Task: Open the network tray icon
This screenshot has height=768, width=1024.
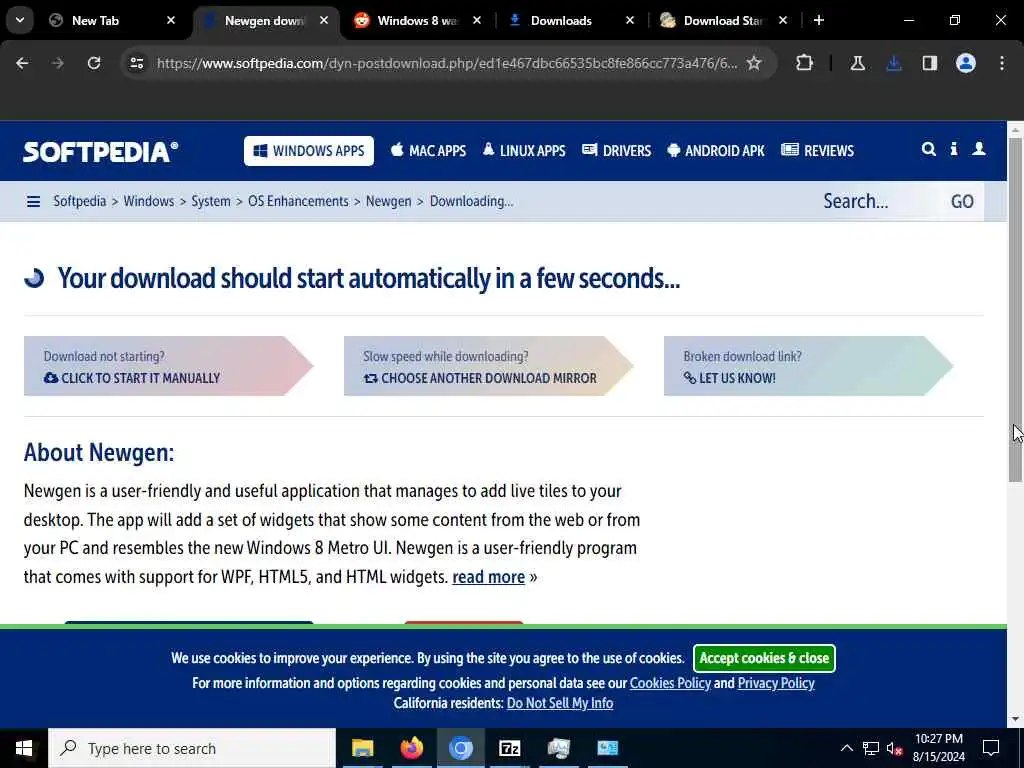Action: (x=871, y=748)
